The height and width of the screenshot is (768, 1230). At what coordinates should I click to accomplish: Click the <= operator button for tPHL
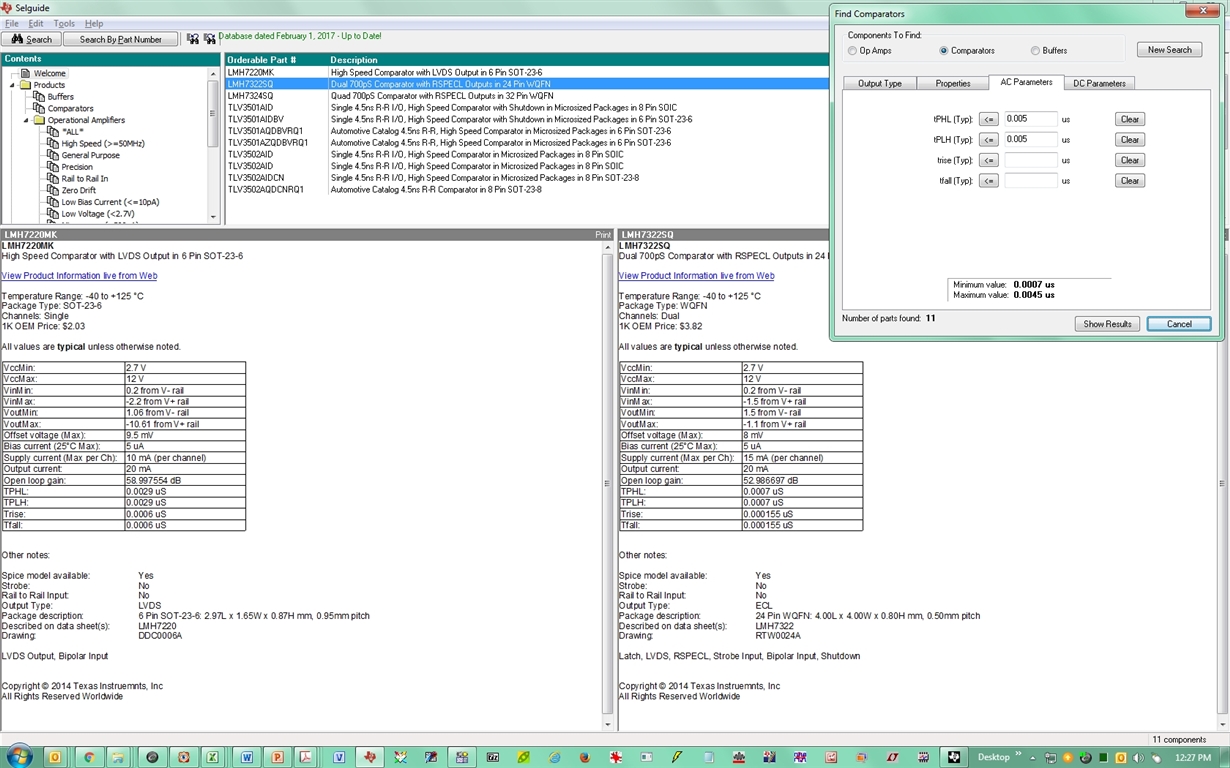pyautogui.click(x=988, y=119)
